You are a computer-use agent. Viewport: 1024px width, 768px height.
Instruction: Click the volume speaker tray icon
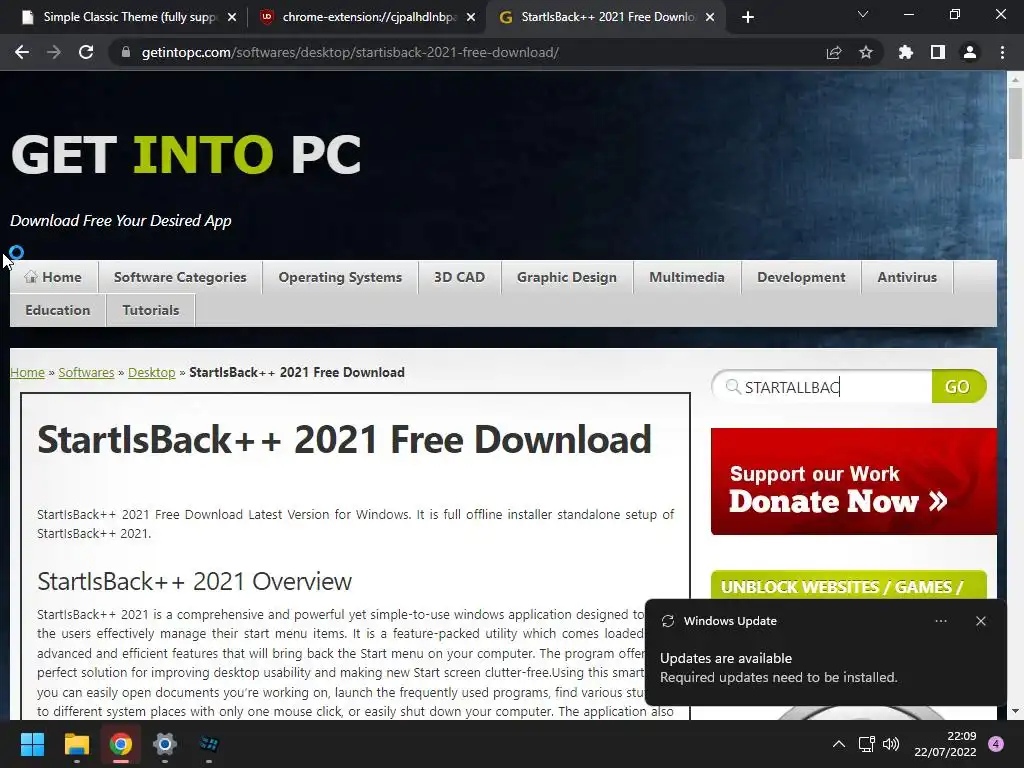891,744
